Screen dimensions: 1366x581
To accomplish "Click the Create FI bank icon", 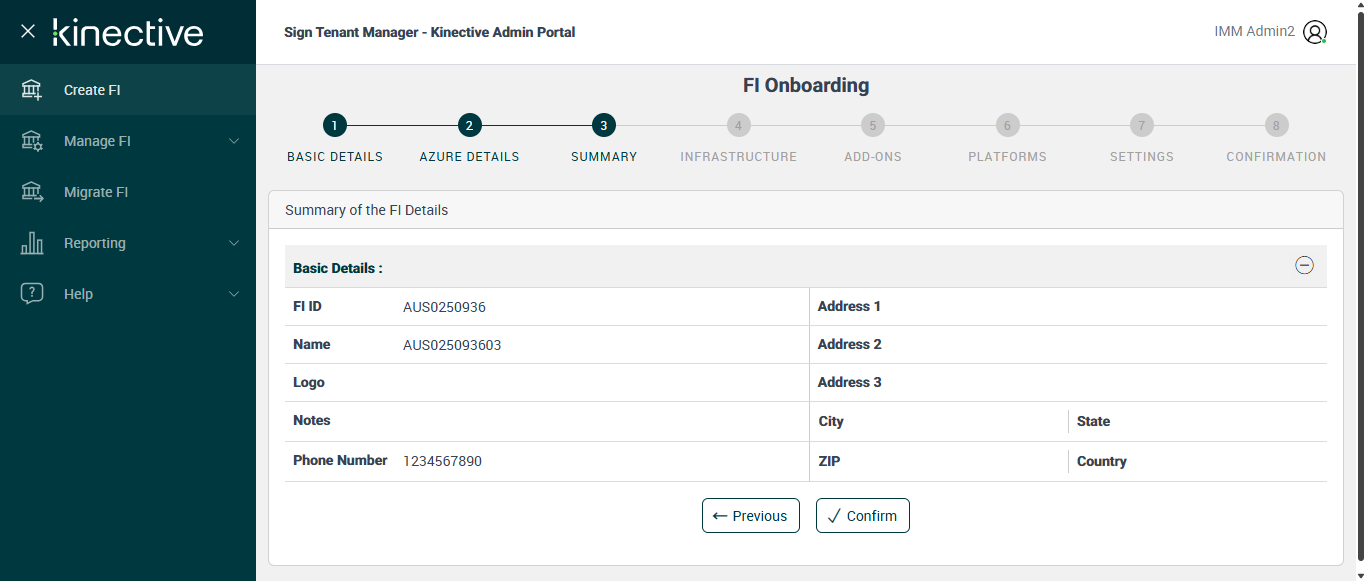I will pos(32,90).
